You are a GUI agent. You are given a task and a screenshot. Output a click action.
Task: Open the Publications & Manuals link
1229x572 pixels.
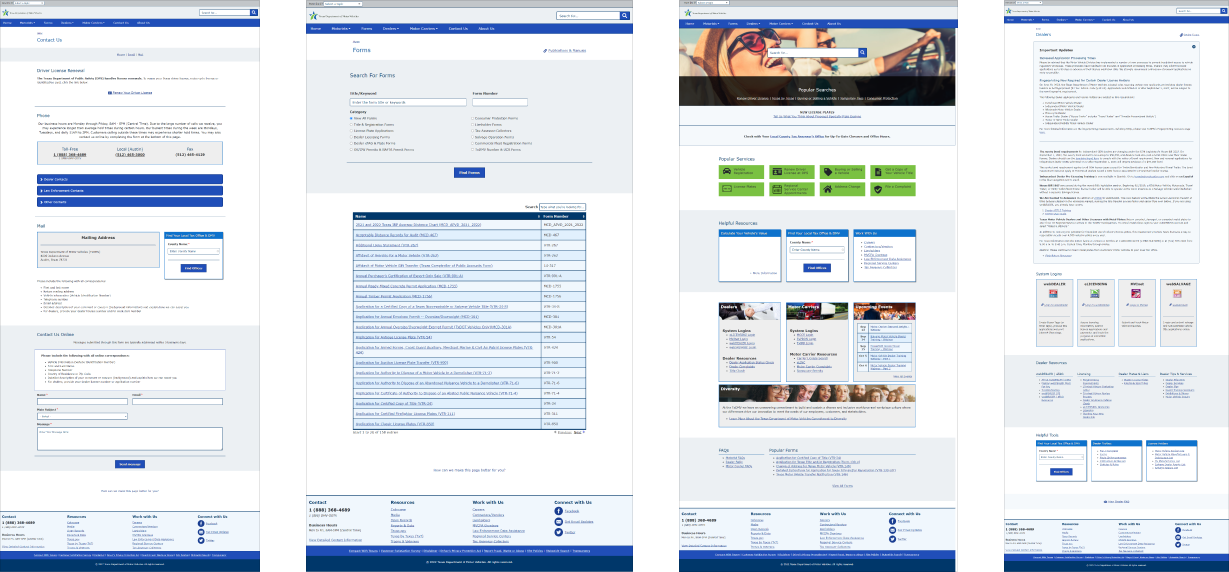click(x=565, y=50)
